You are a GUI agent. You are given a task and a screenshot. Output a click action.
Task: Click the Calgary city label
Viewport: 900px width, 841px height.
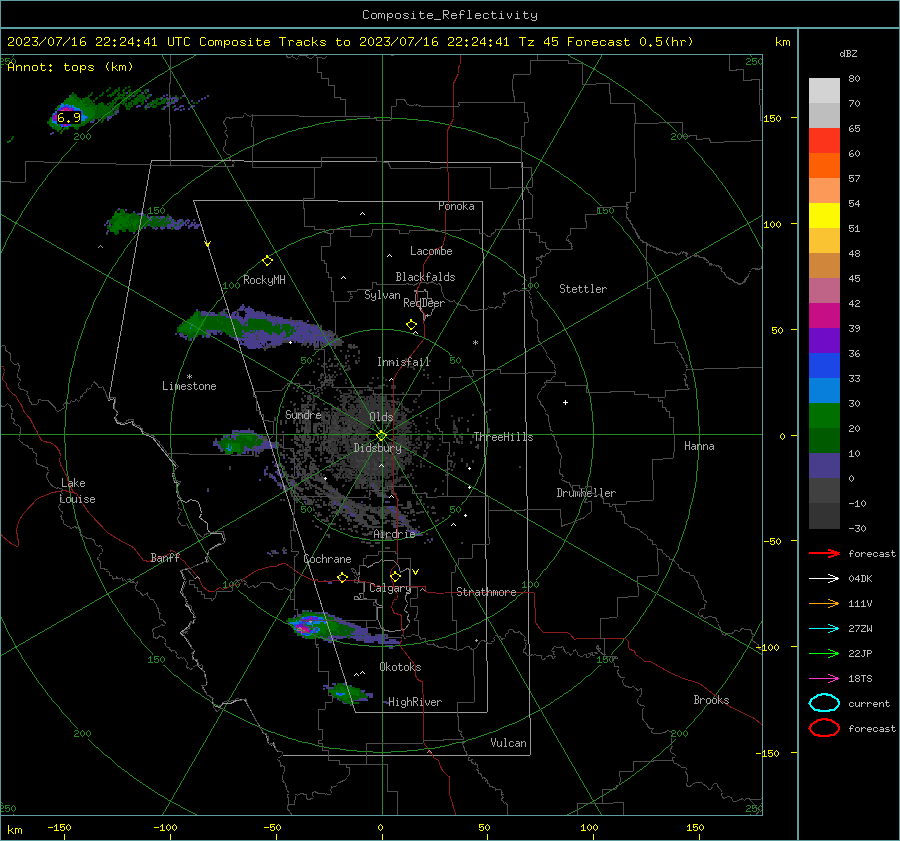tap(390, 588)
